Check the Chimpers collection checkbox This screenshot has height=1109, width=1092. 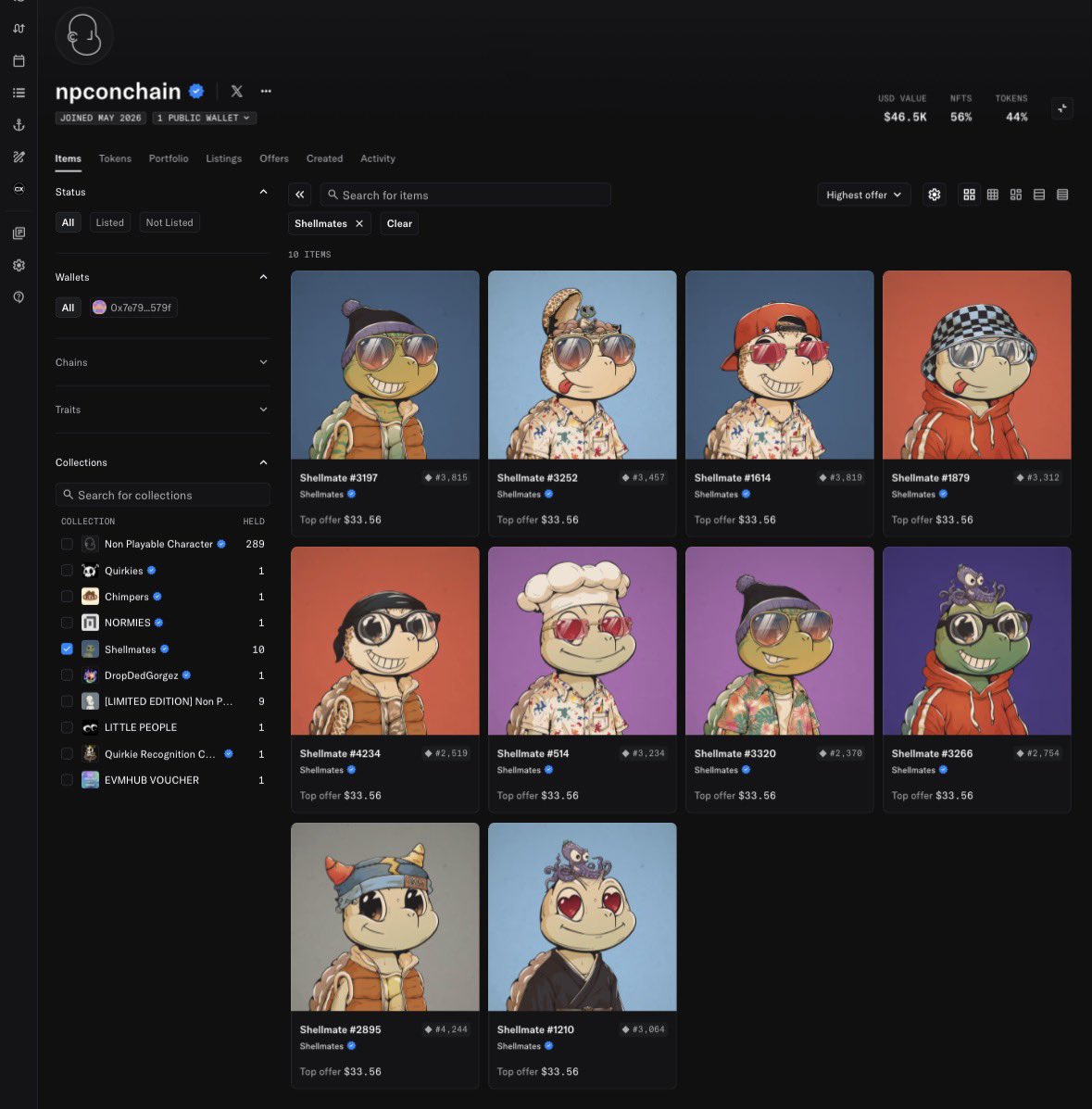coord(68,597)
